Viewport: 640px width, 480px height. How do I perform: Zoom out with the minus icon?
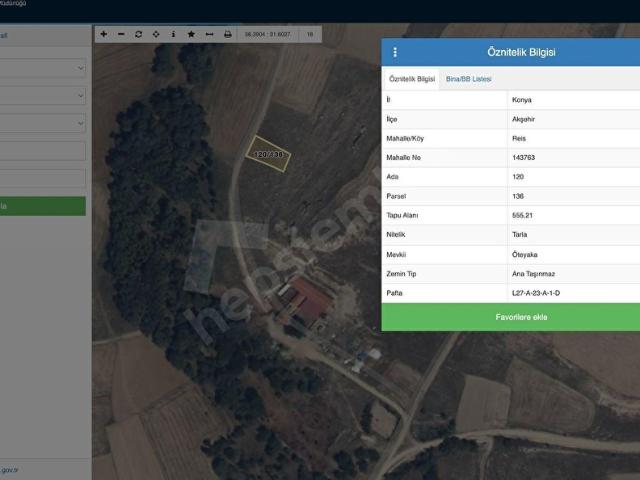[121, 34]
